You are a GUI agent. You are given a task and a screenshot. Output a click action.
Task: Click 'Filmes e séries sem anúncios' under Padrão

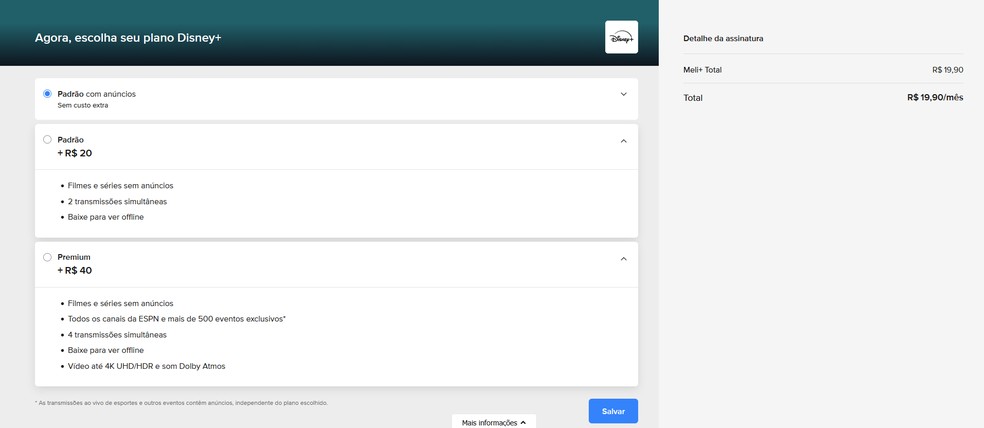pos(120,186)
